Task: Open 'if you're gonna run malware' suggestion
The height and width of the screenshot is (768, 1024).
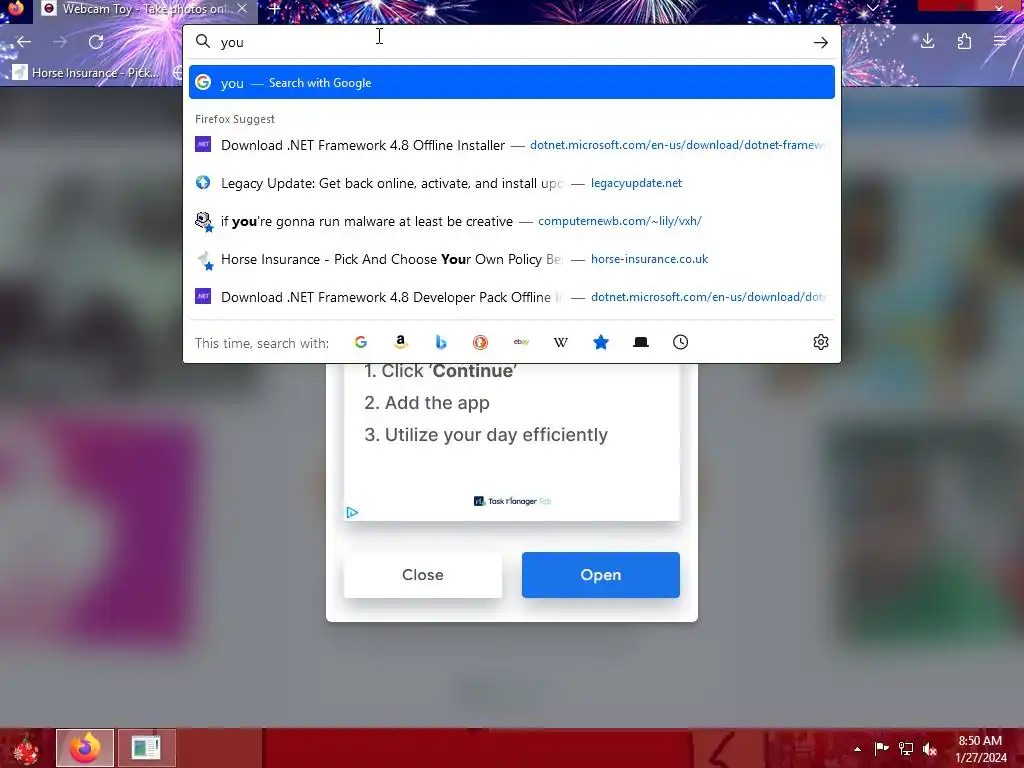Action: pyautogui.click(x=512, y=221)
